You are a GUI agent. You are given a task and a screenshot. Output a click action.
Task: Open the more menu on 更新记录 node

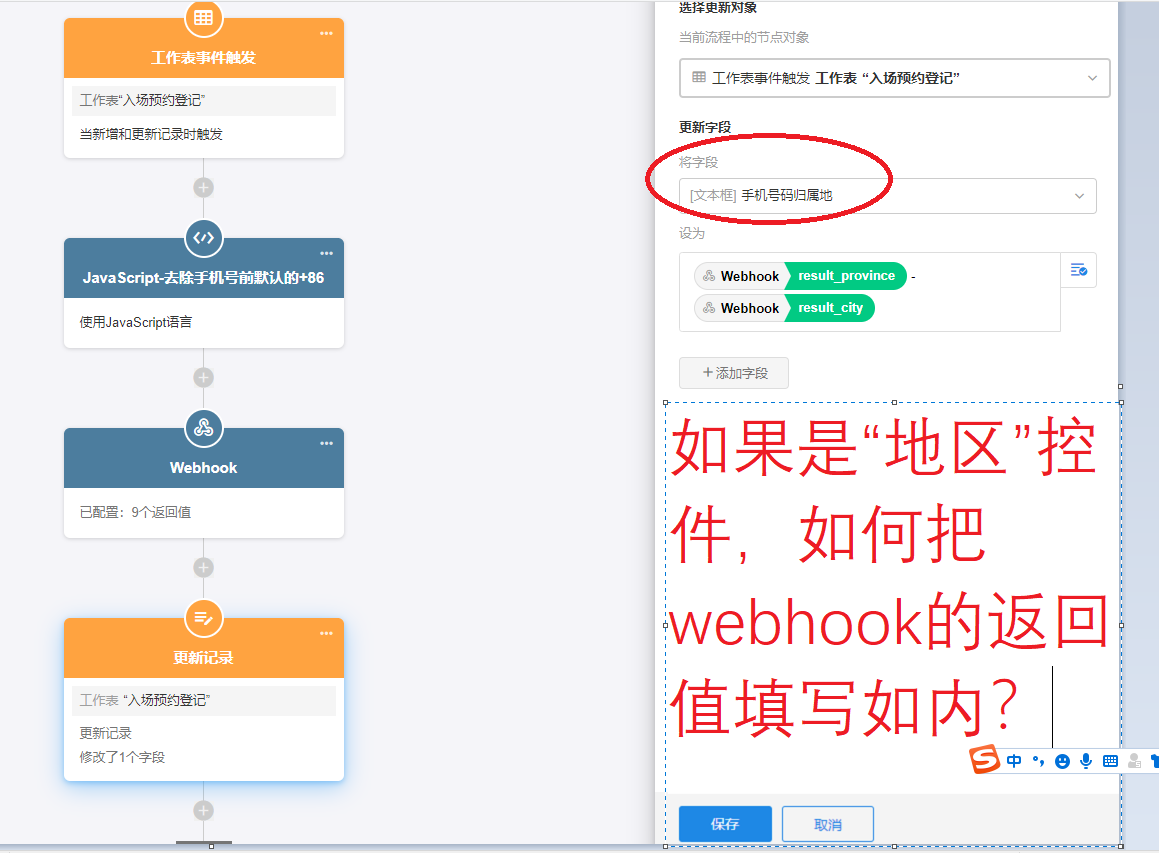(x=326, y=633)
